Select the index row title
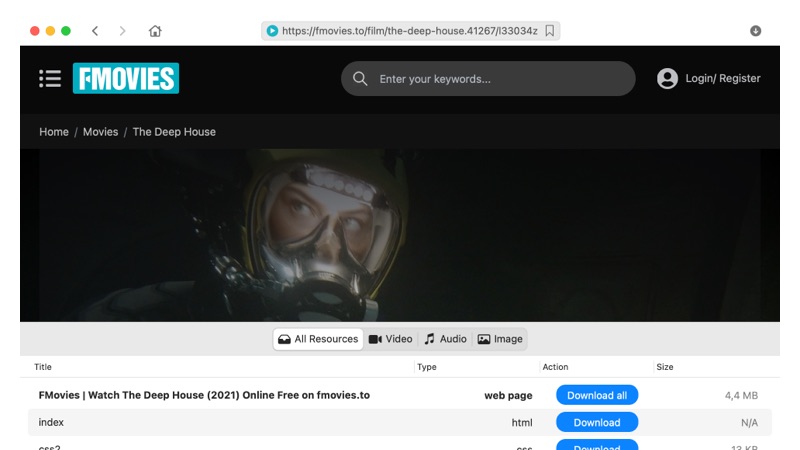800x450 pixels. pos(51,422)
